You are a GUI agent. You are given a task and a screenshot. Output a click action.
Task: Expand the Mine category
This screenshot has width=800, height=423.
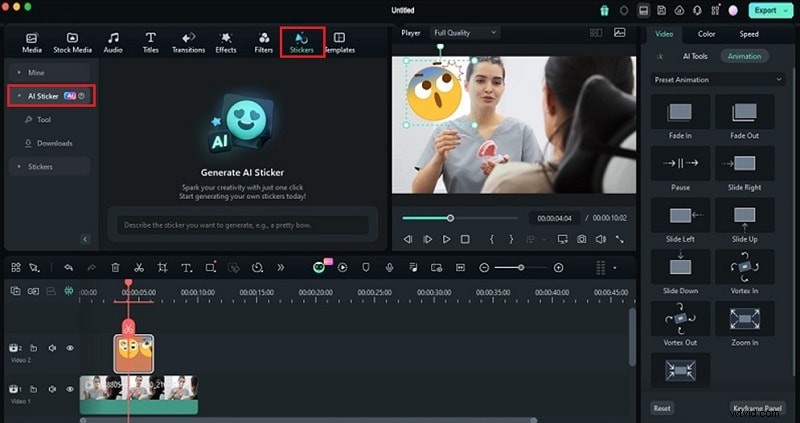click(x=49, y=72)
